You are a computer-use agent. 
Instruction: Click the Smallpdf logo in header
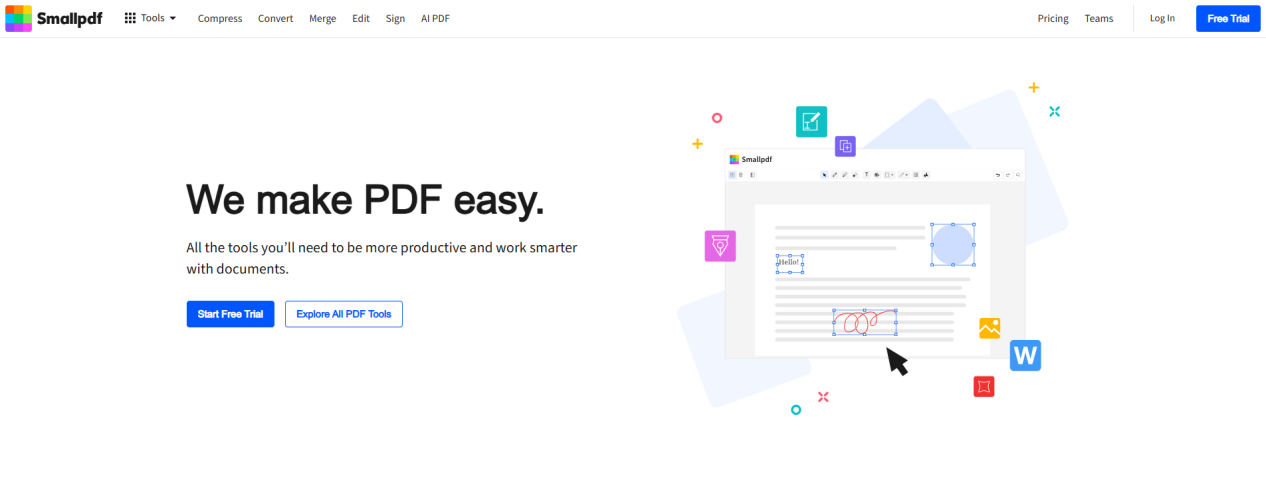[54, 18]
